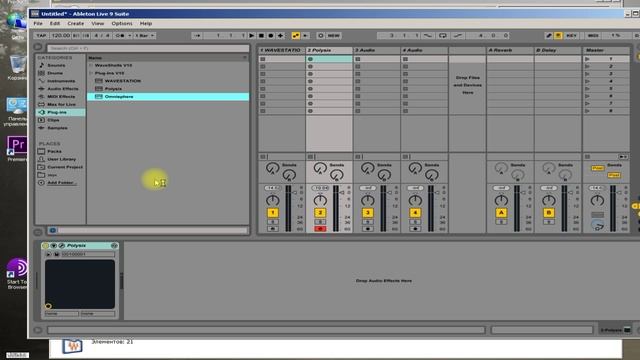The width and height of the screenshot is (640, 360).
Task: Select the Sounds category in browser
Action: click(x=56, y=65)
